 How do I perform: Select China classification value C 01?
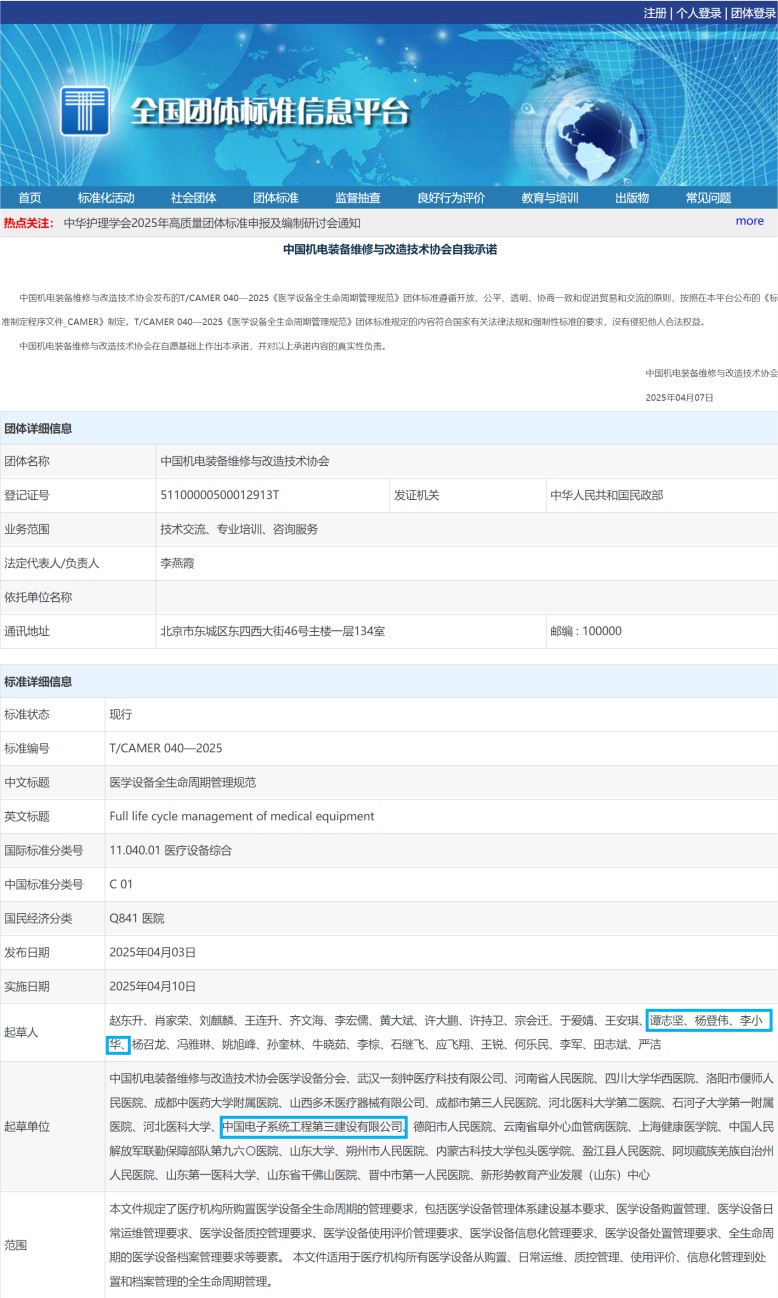point(121,884)
